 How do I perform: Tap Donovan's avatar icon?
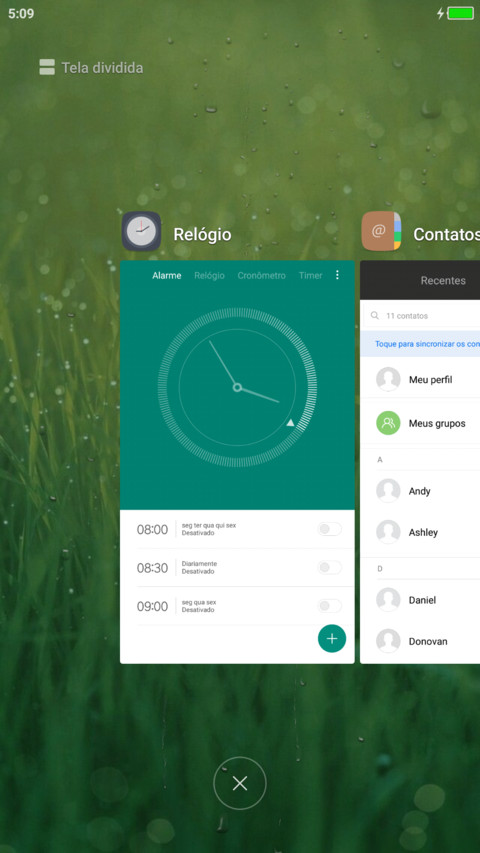pos(388,641)
